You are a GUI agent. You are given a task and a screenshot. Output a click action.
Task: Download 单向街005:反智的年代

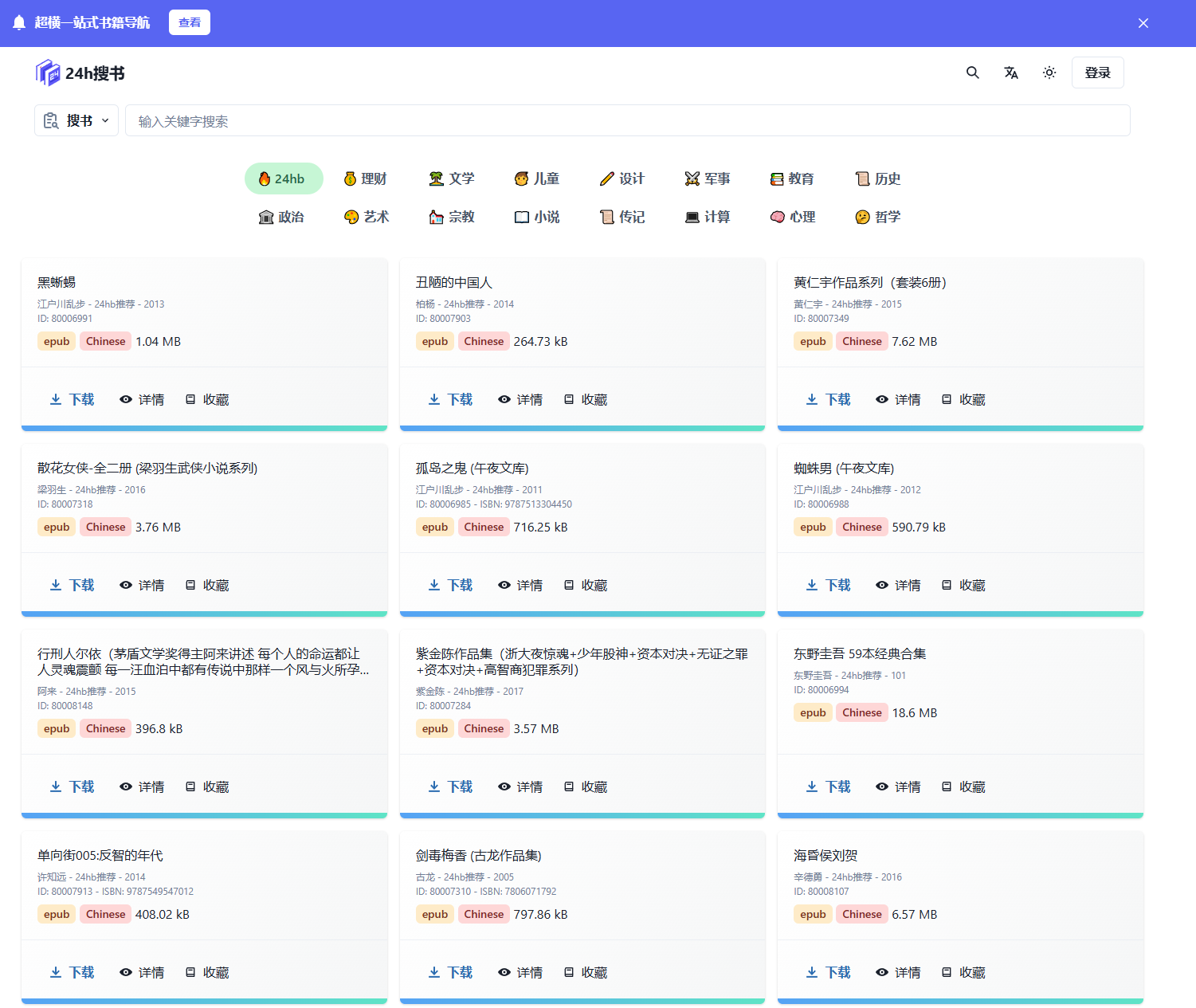click(x=73, y=972)
